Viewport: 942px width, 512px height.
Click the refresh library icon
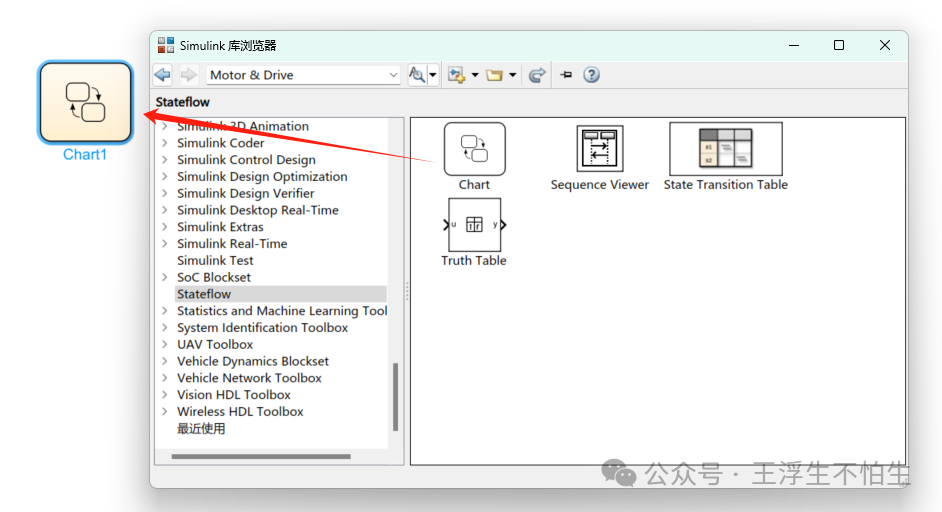(537, 75)
